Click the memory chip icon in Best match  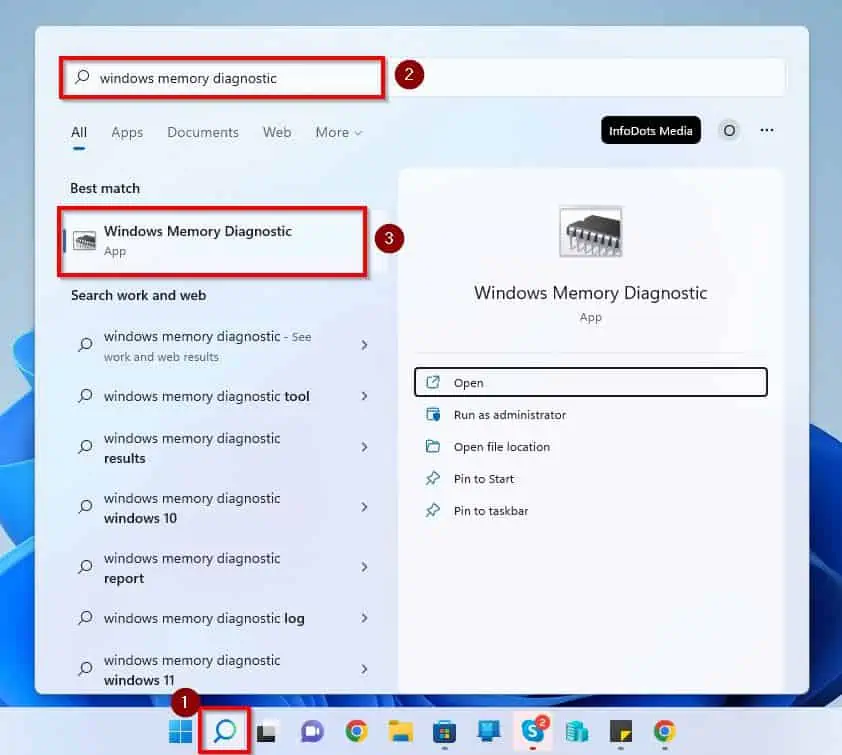(84, 241)
